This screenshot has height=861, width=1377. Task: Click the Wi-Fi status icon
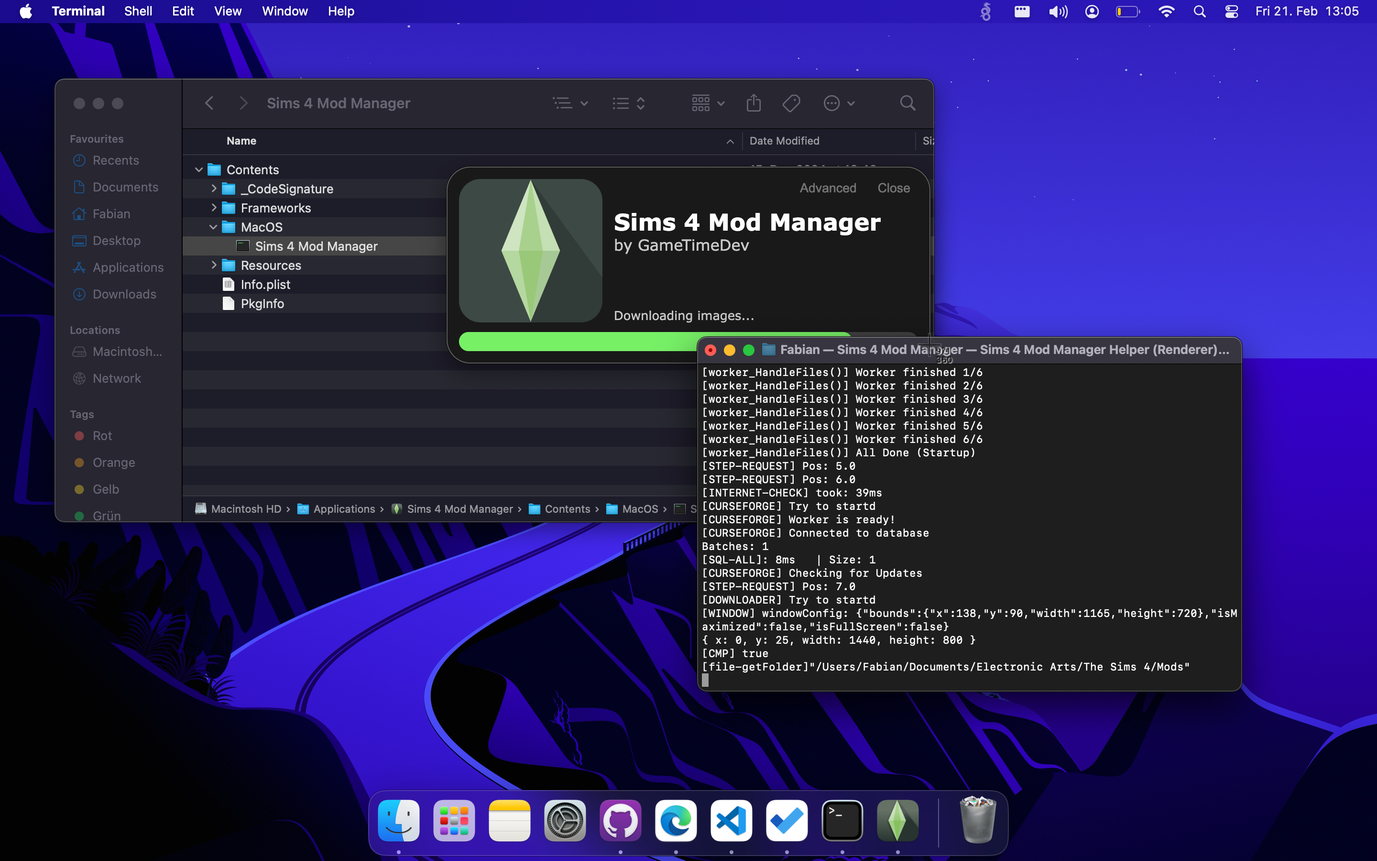1166,11
